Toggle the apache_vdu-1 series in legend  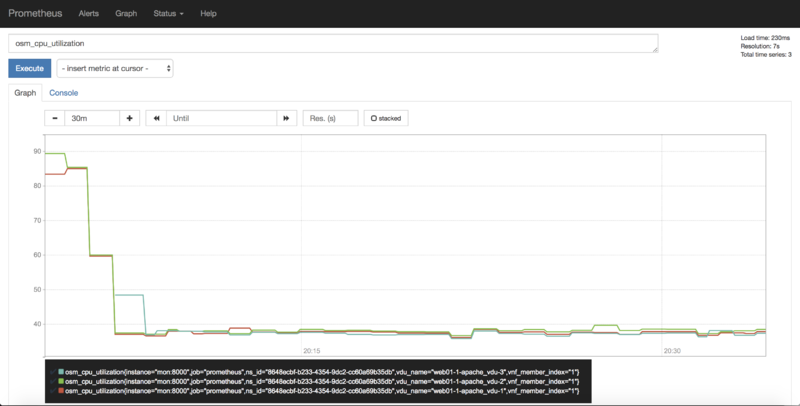(320, 391)
